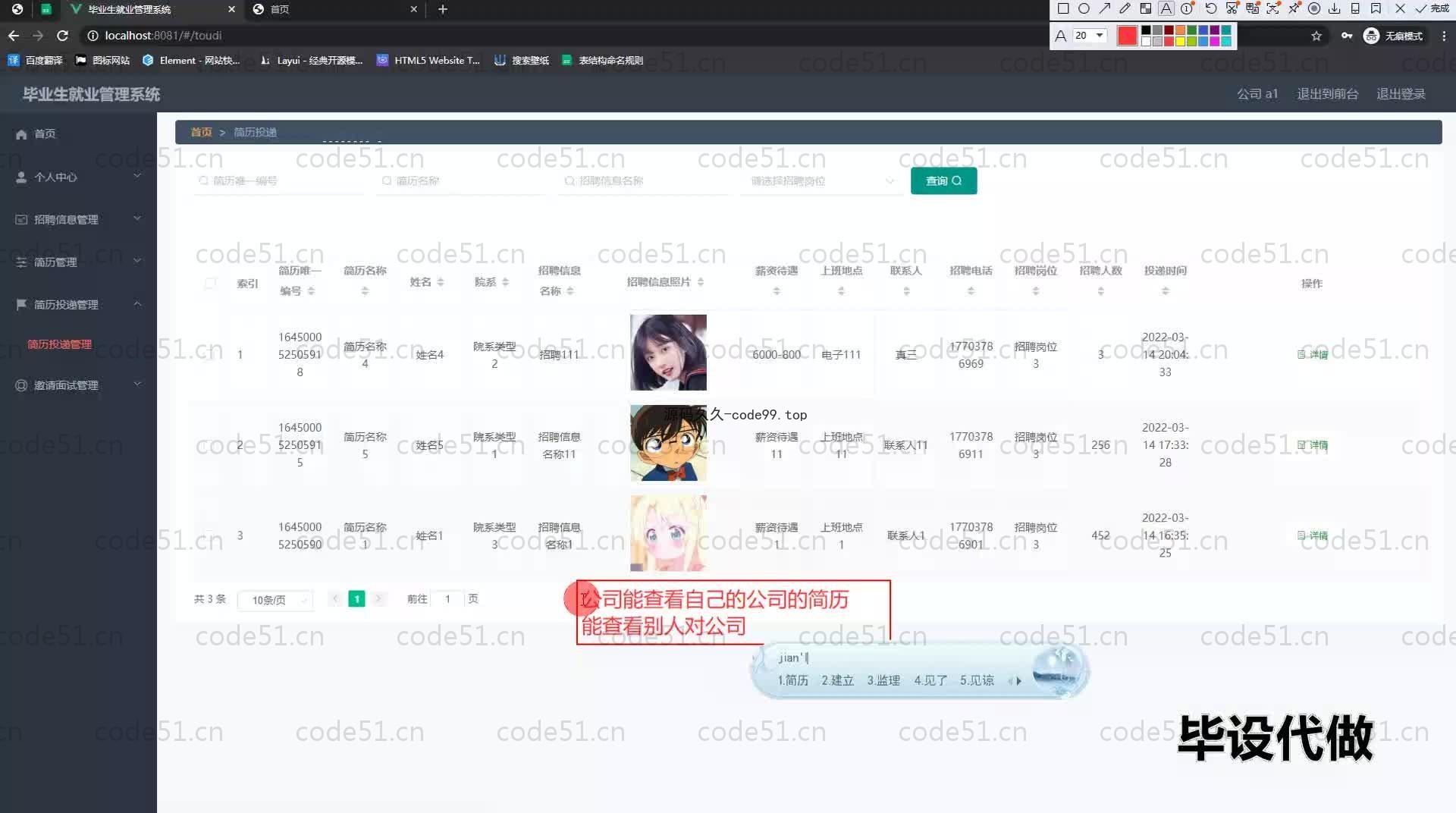The image size is (1456, 813).
Task: Open 请选择招聘岗位 dropdown
Action: coord(822,181)
